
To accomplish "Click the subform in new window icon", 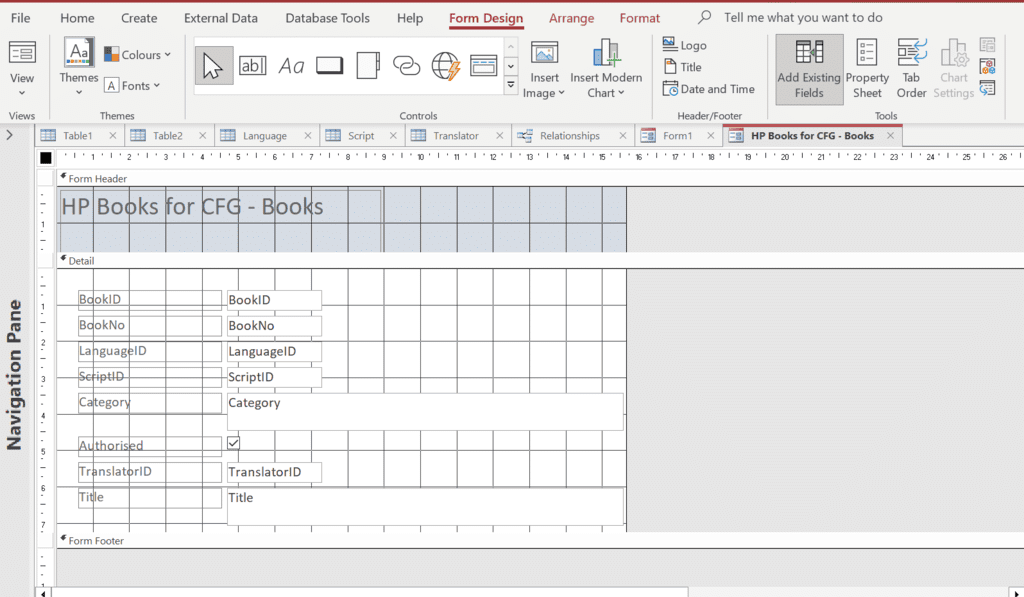I will click(x=987, y=44).
